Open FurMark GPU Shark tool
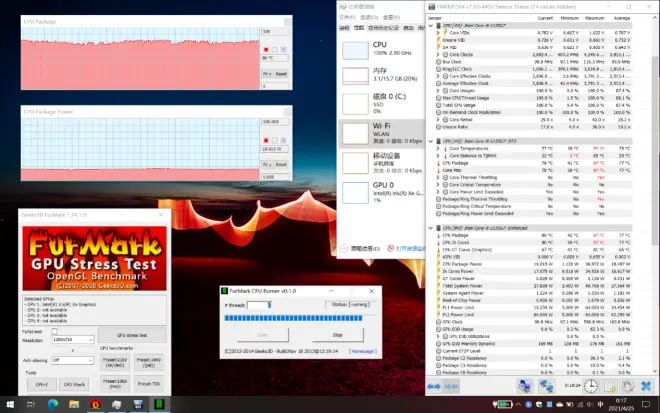 click(74, 384)
